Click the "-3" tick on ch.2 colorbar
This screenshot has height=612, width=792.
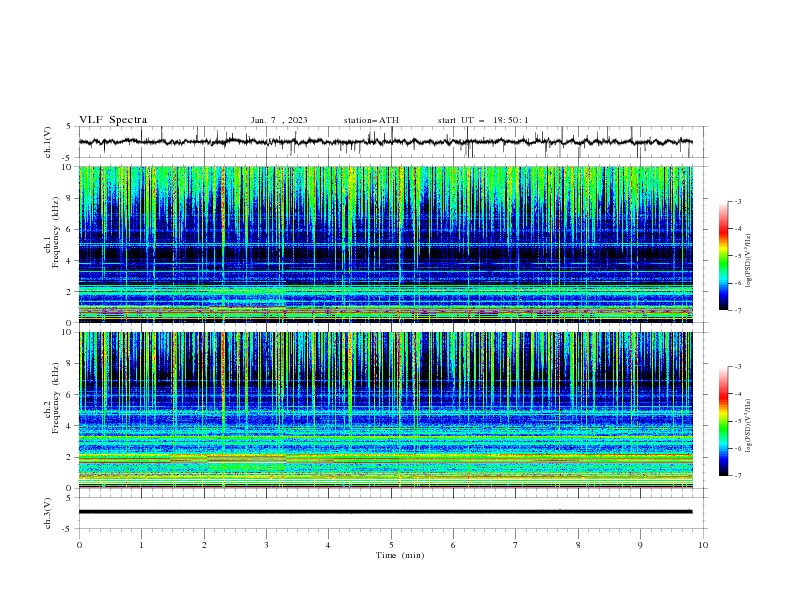click(738, 367)
